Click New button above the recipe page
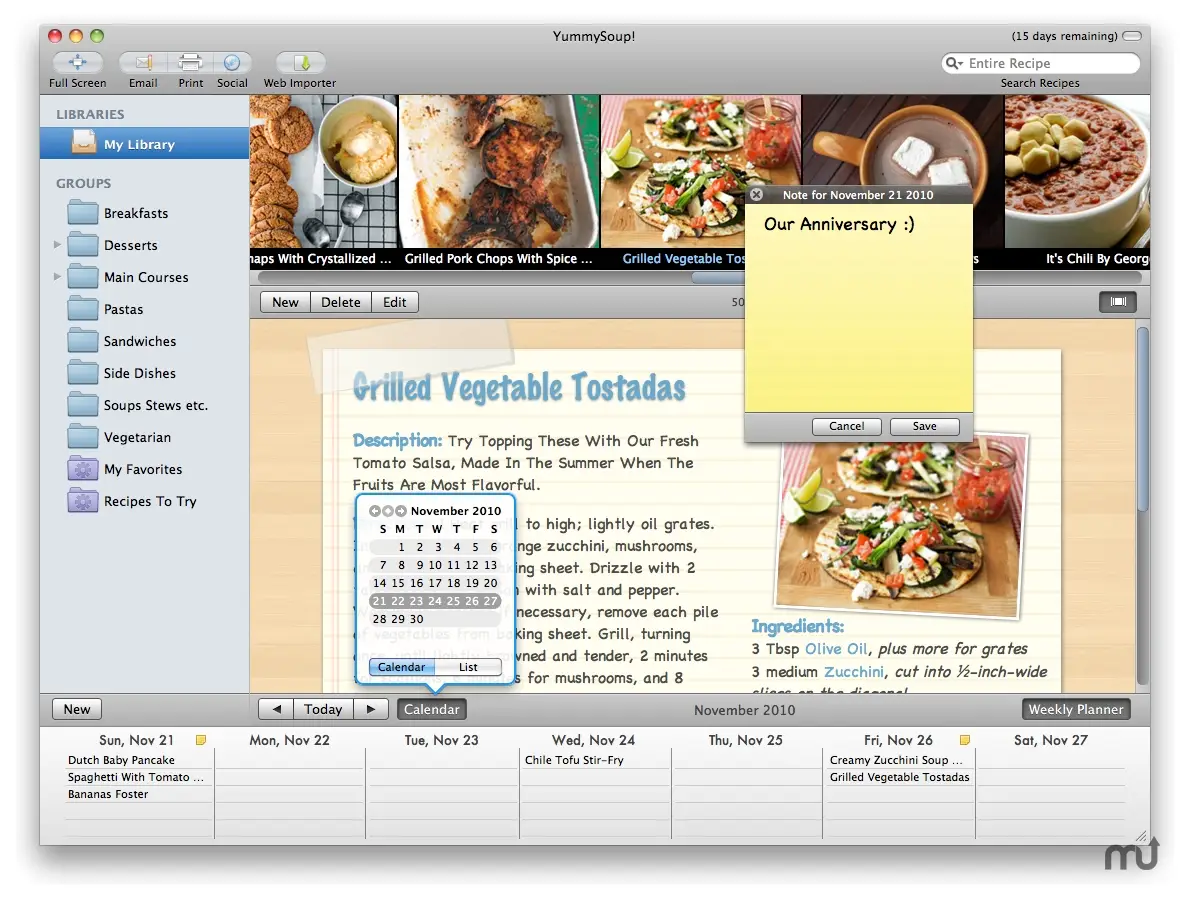Viewport: 1190px width, 900px height. [285, 302]
